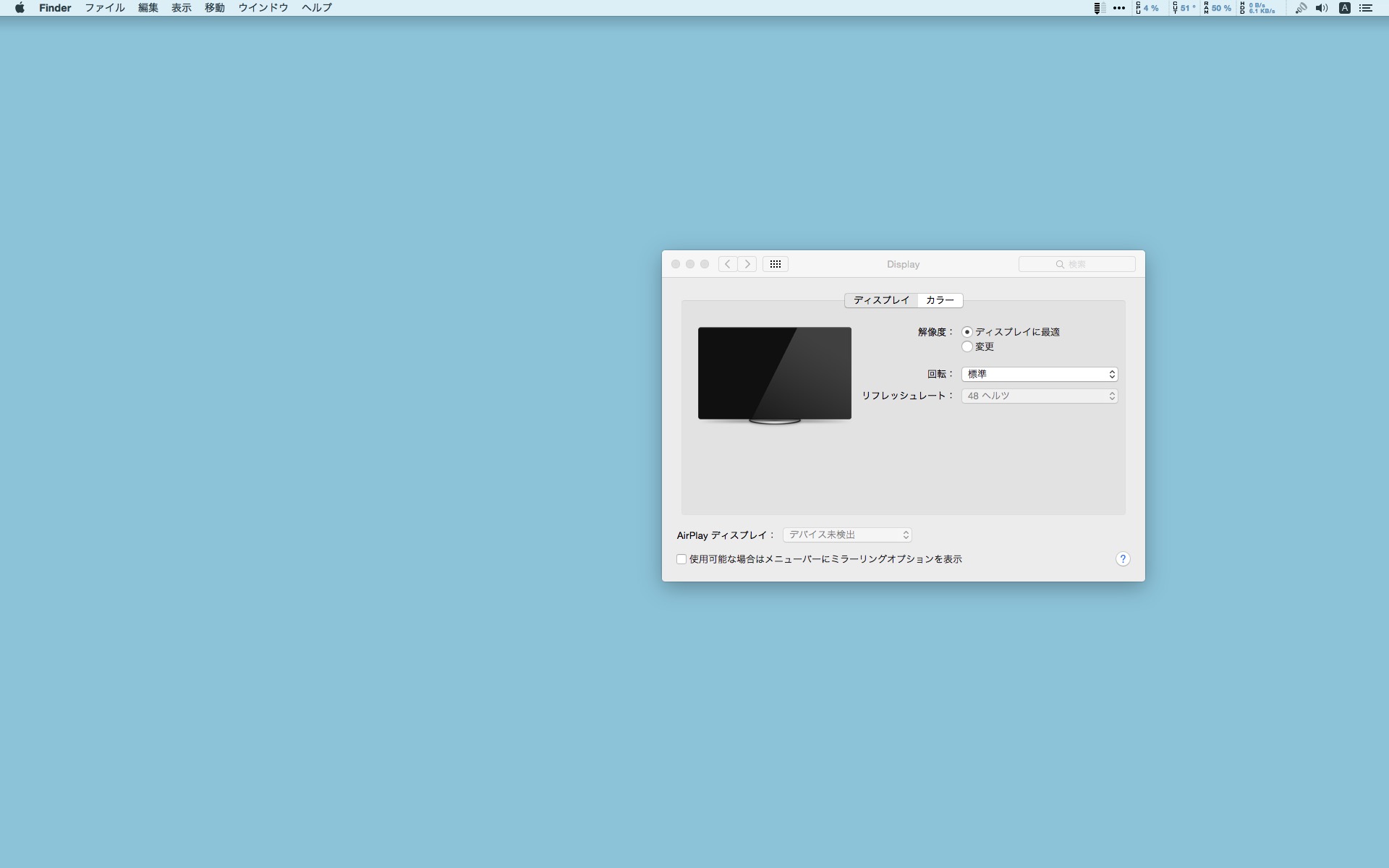Open the ウインドウ menu

point(263,8)
